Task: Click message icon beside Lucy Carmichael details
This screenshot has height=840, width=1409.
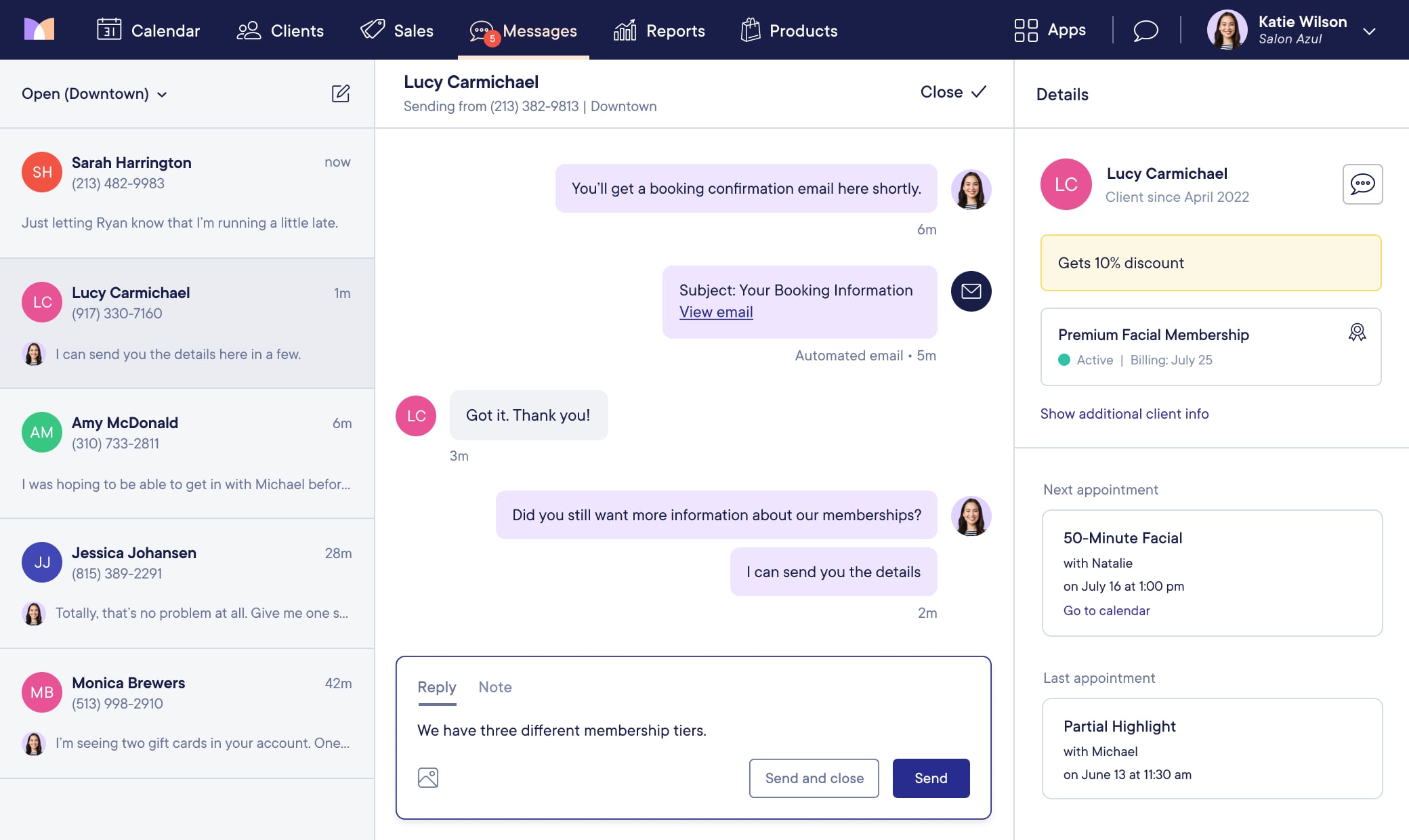Action: coord(1362,184)
